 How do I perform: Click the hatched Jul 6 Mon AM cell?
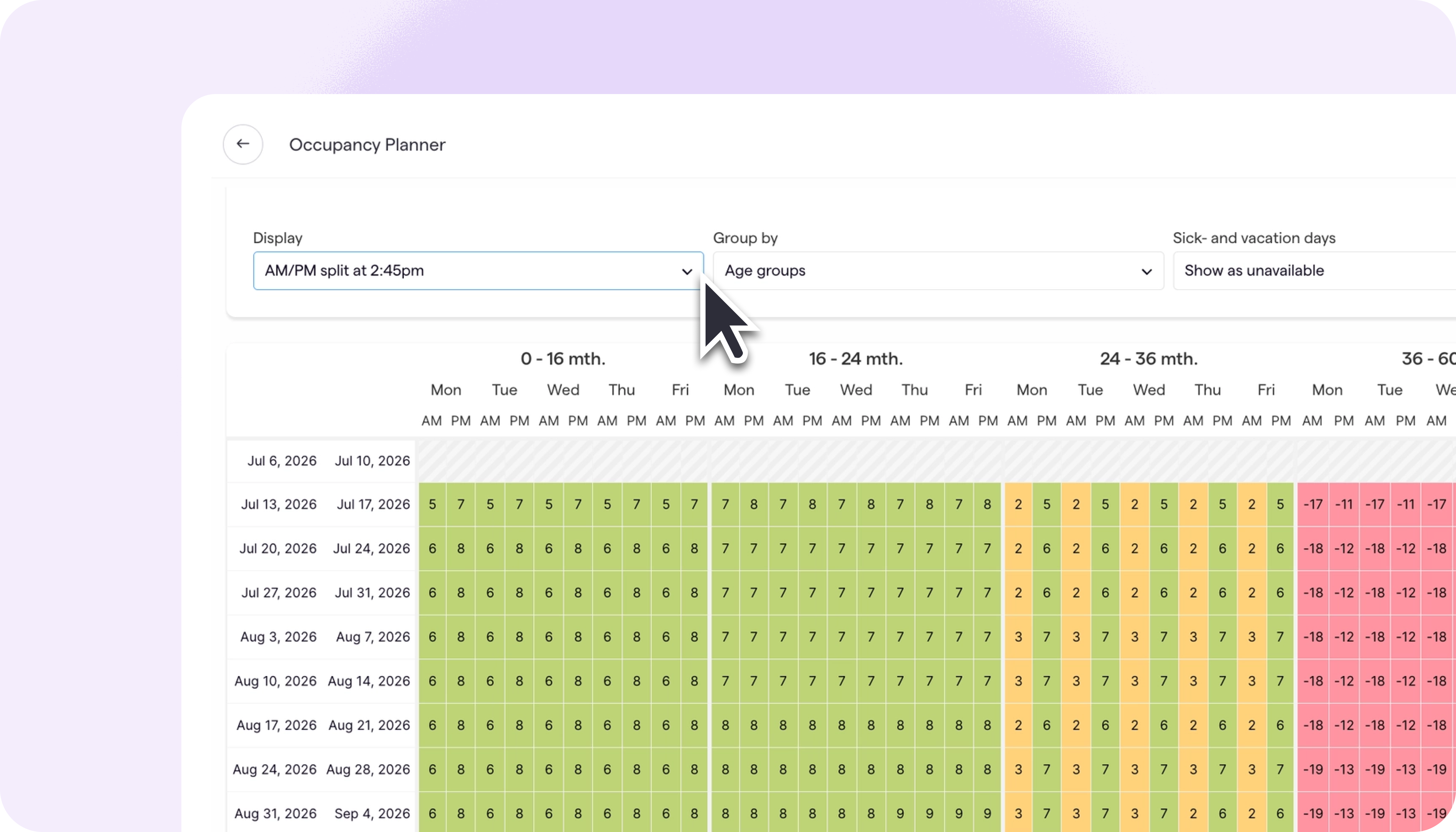[x=433, y=461]
